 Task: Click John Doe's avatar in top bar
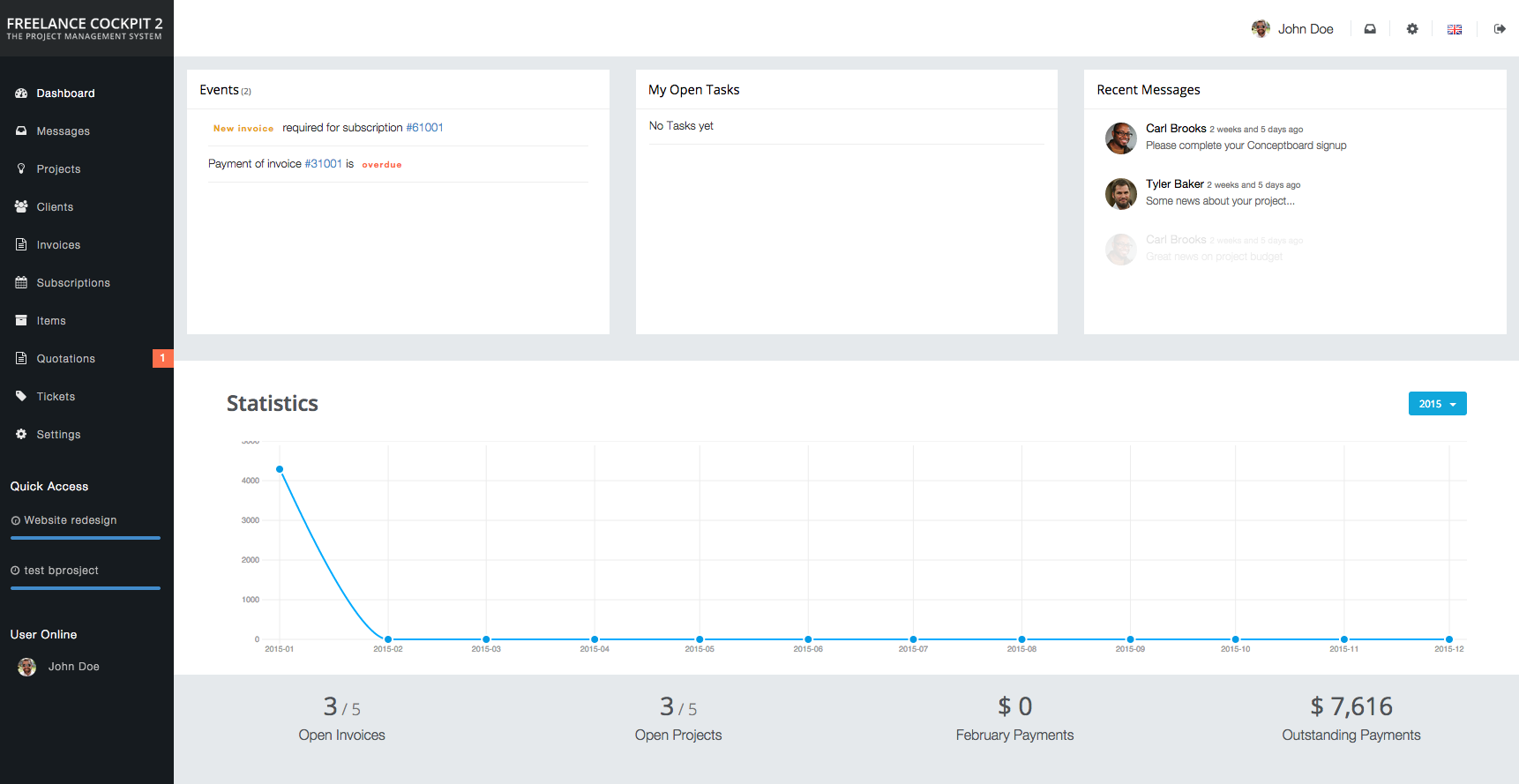(1261, 29)
